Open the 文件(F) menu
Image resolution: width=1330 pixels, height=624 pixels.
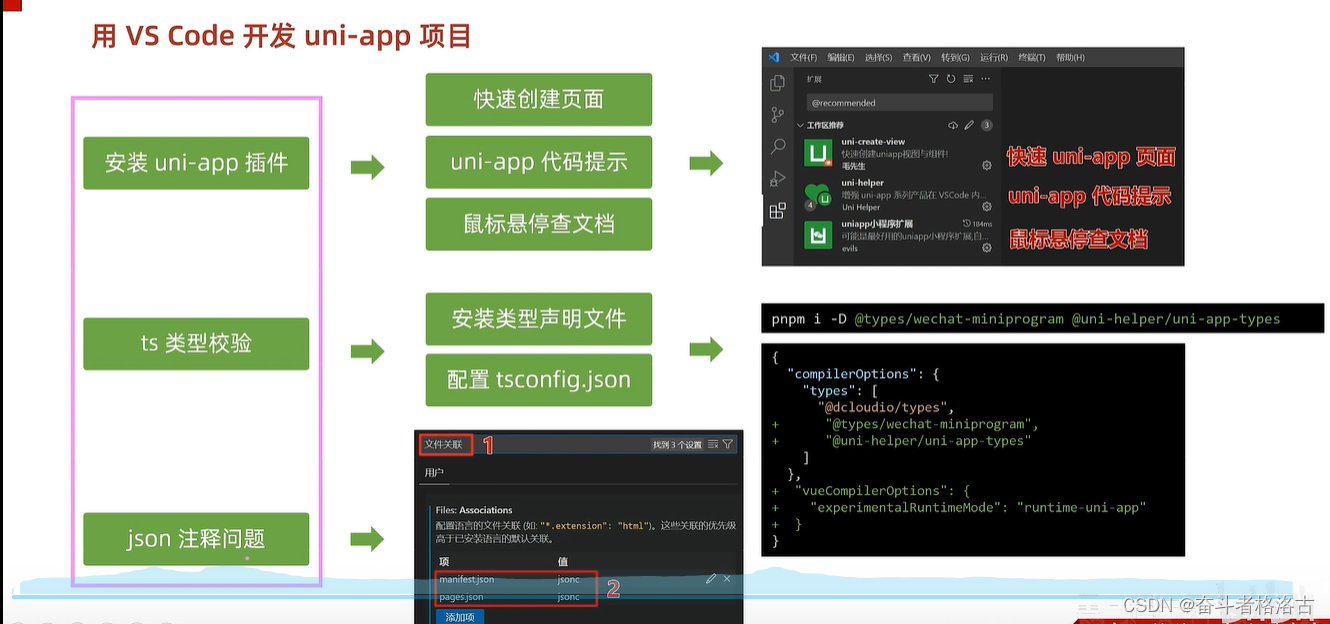pos(803,57)
